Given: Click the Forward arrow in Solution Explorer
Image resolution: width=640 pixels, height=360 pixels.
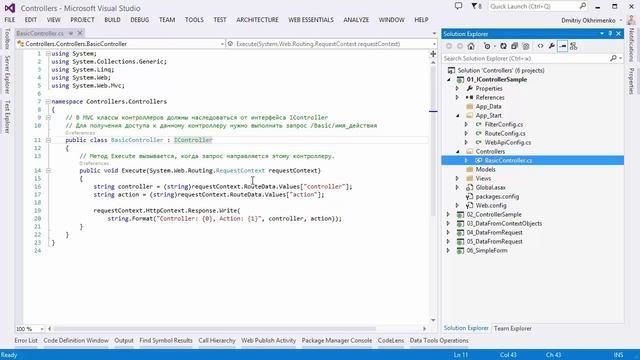Looking at the screenshot, I should pyautogui.click(x=460, y=46).
